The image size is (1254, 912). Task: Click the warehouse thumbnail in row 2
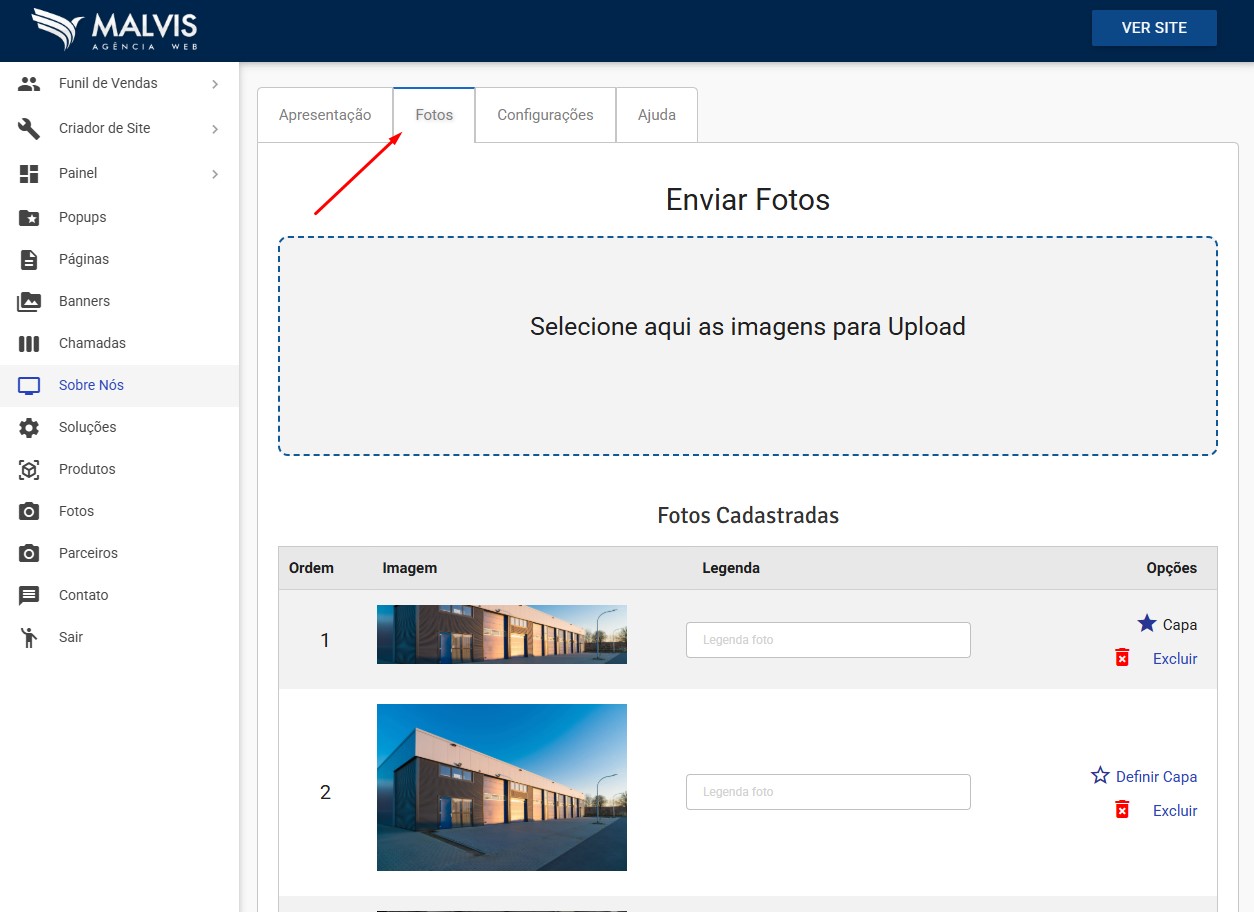502,787
